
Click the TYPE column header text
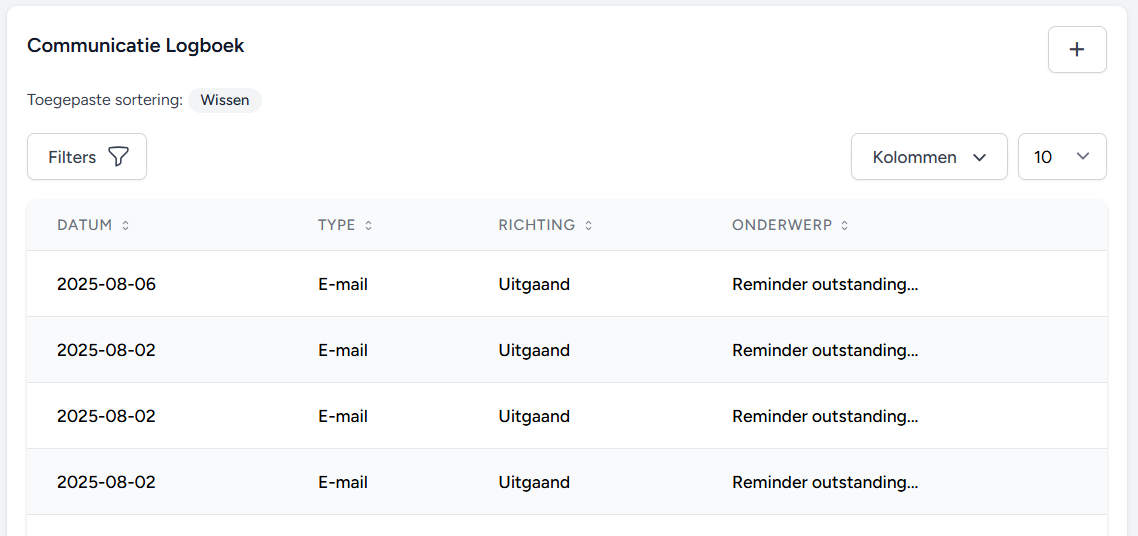336,226
